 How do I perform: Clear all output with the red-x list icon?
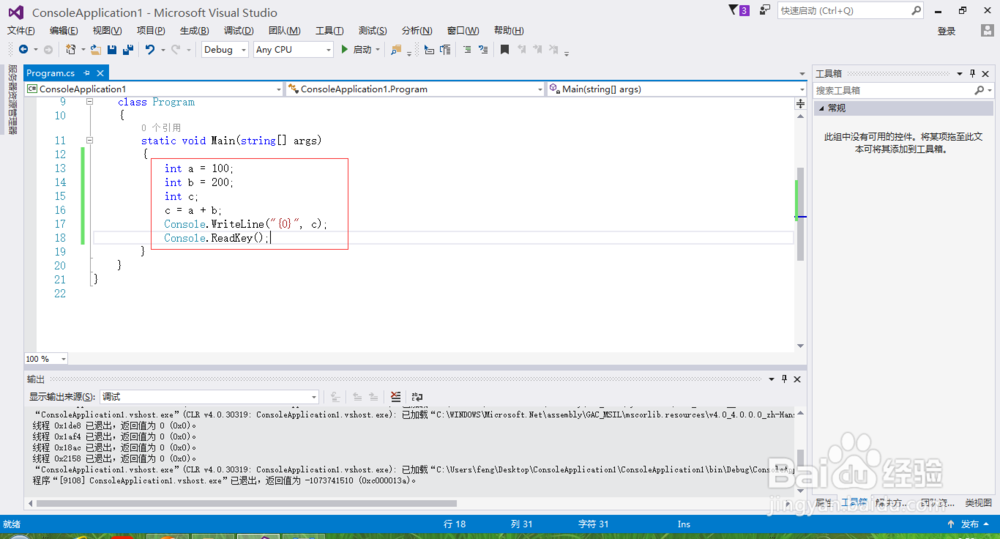395,397
